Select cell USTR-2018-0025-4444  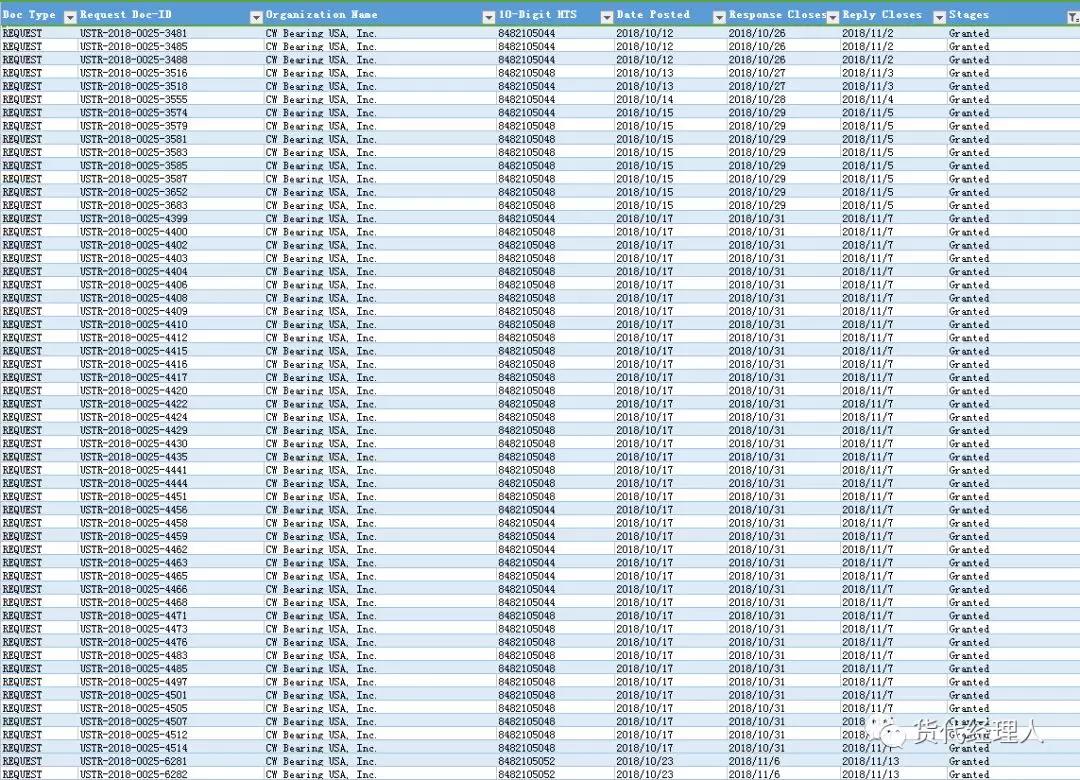coord(134,483)
